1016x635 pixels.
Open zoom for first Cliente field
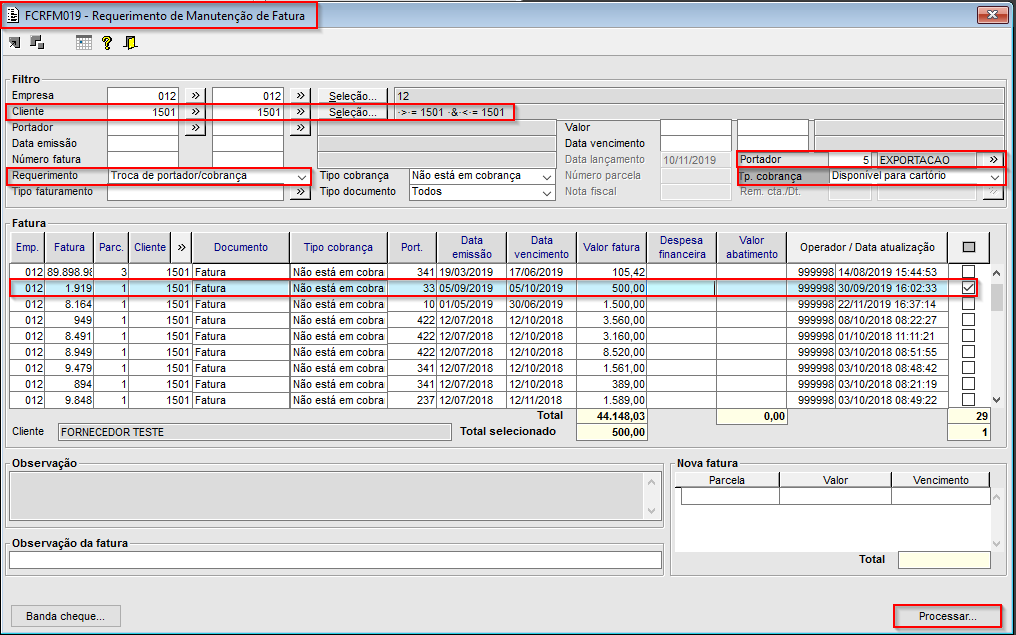tap(195, 111)
